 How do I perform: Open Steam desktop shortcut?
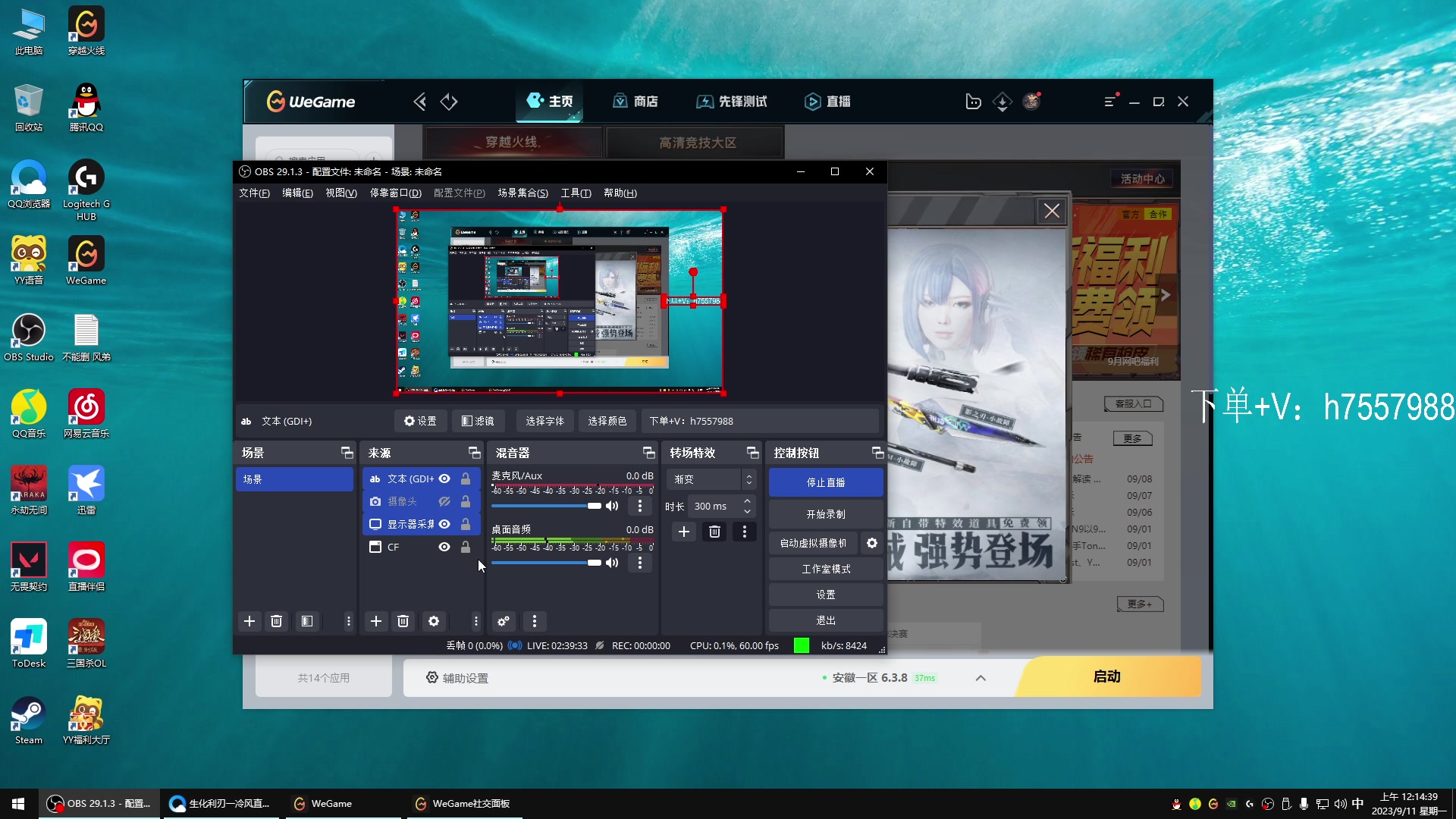[x=29, y=721]
